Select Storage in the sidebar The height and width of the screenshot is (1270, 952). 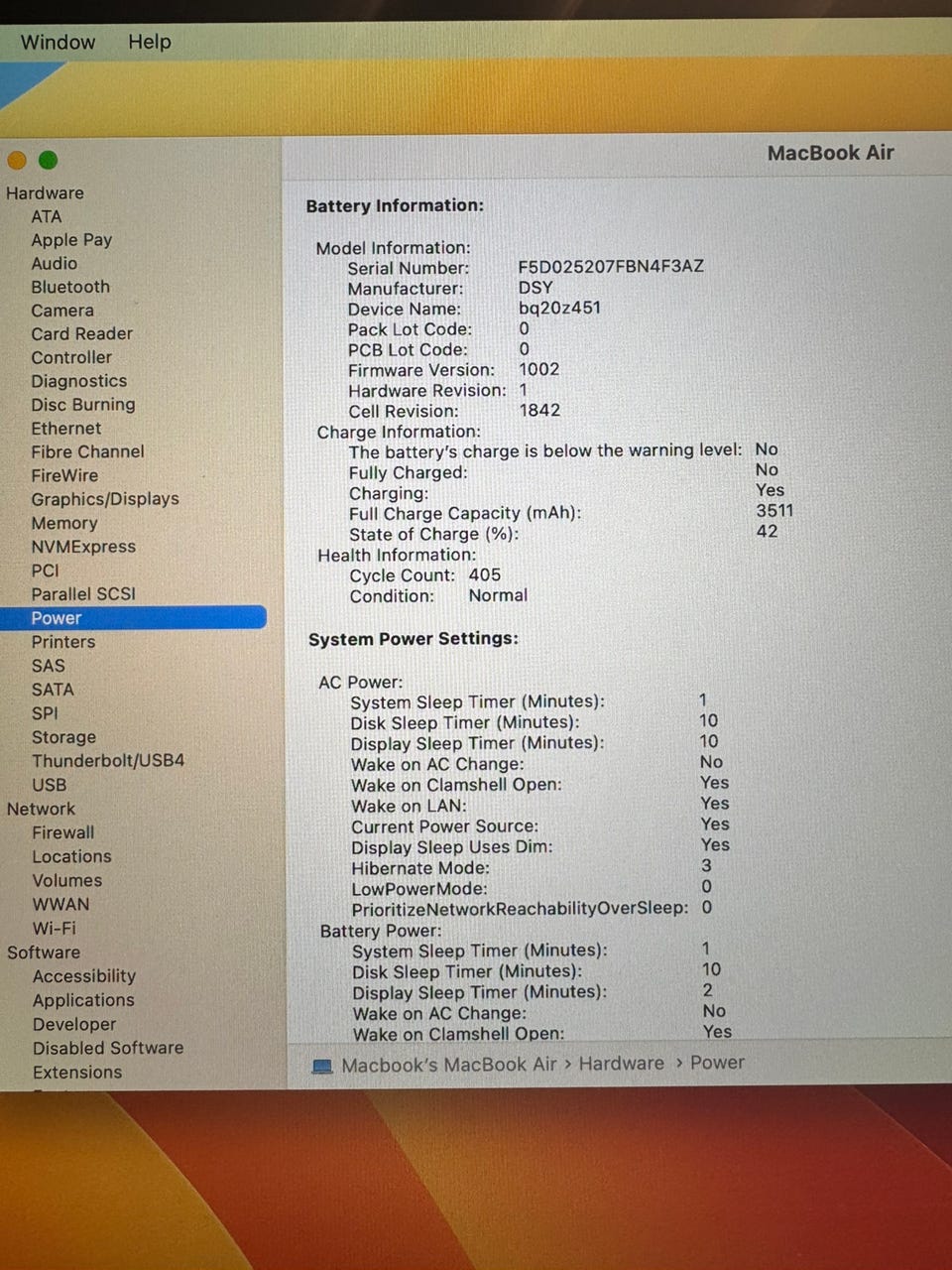click(63, 737)
